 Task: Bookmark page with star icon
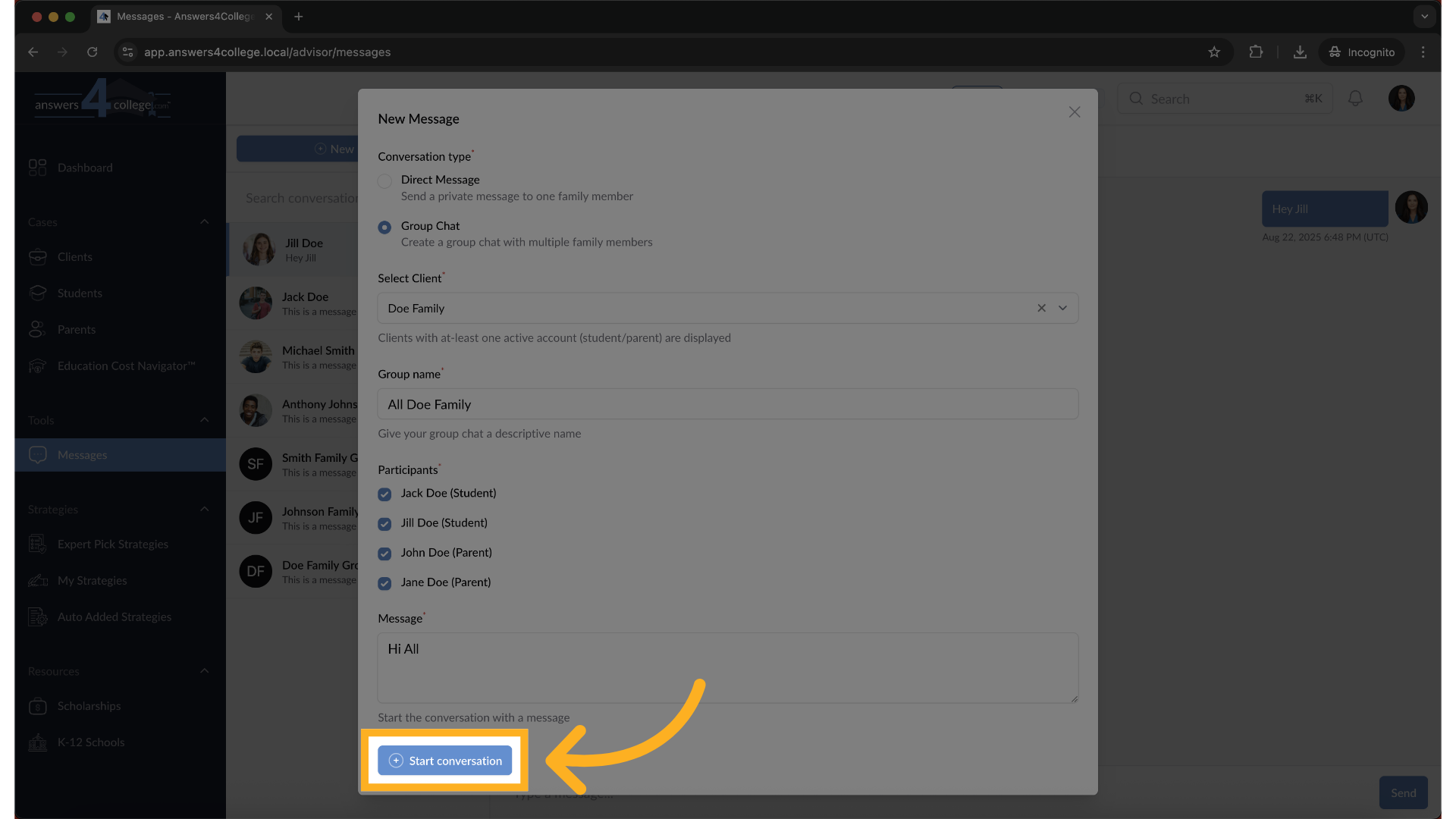click(1214, 52)
